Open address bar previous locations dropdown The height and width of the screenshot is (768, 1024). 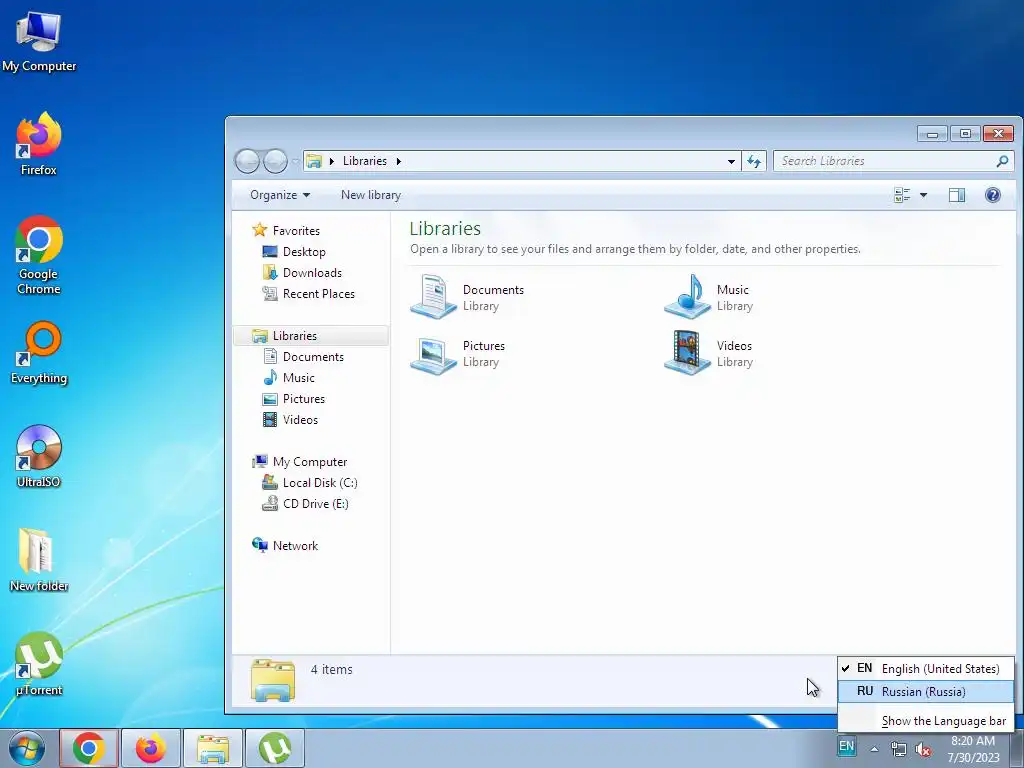click(x=731, y=161)
